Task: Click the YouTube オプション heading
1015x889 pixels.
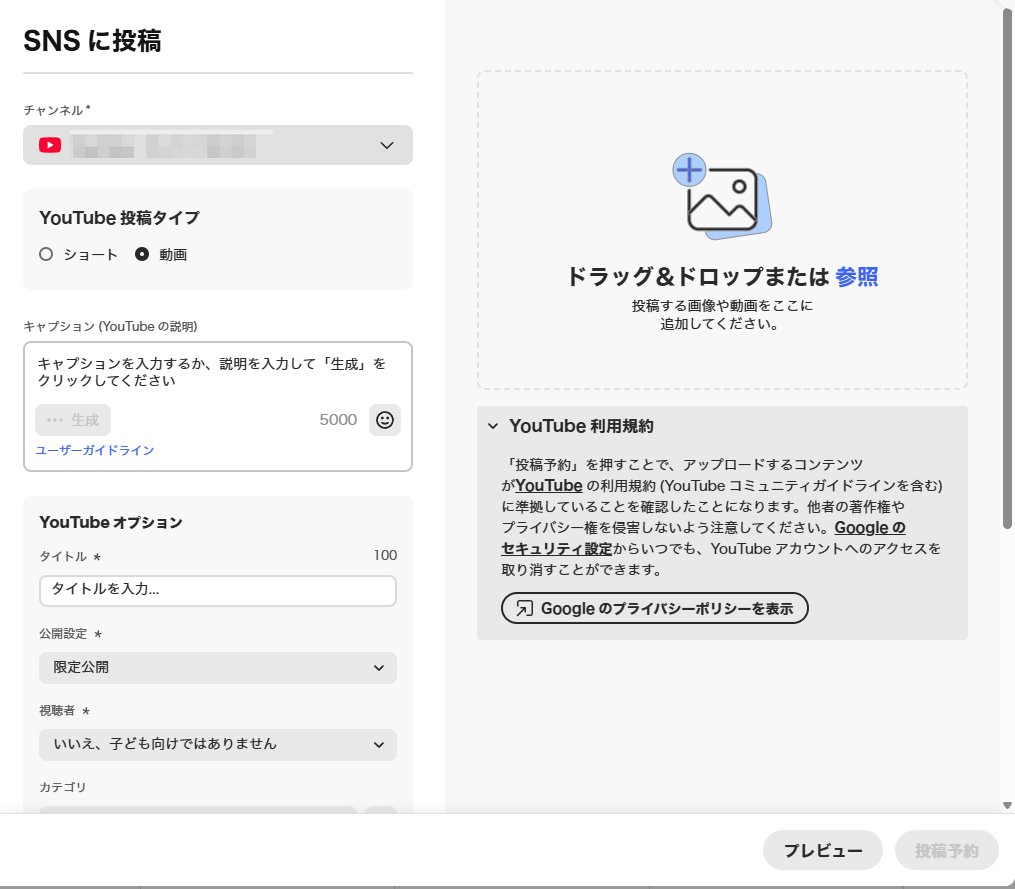Action: (111, 523)
